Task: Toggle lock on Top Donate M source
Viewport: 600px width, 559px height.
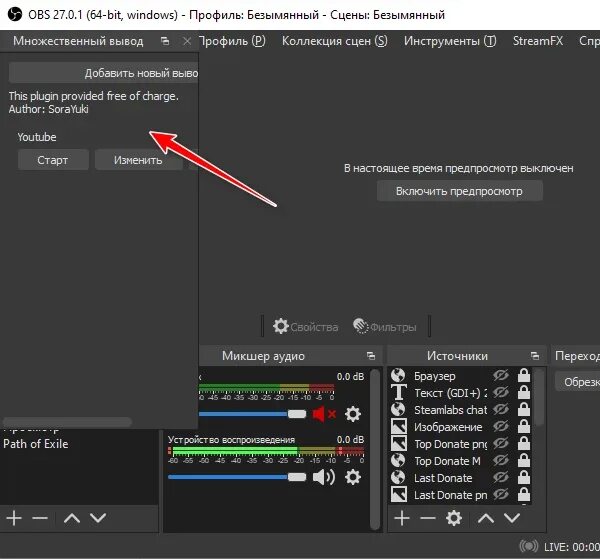Action: (524, 460)
